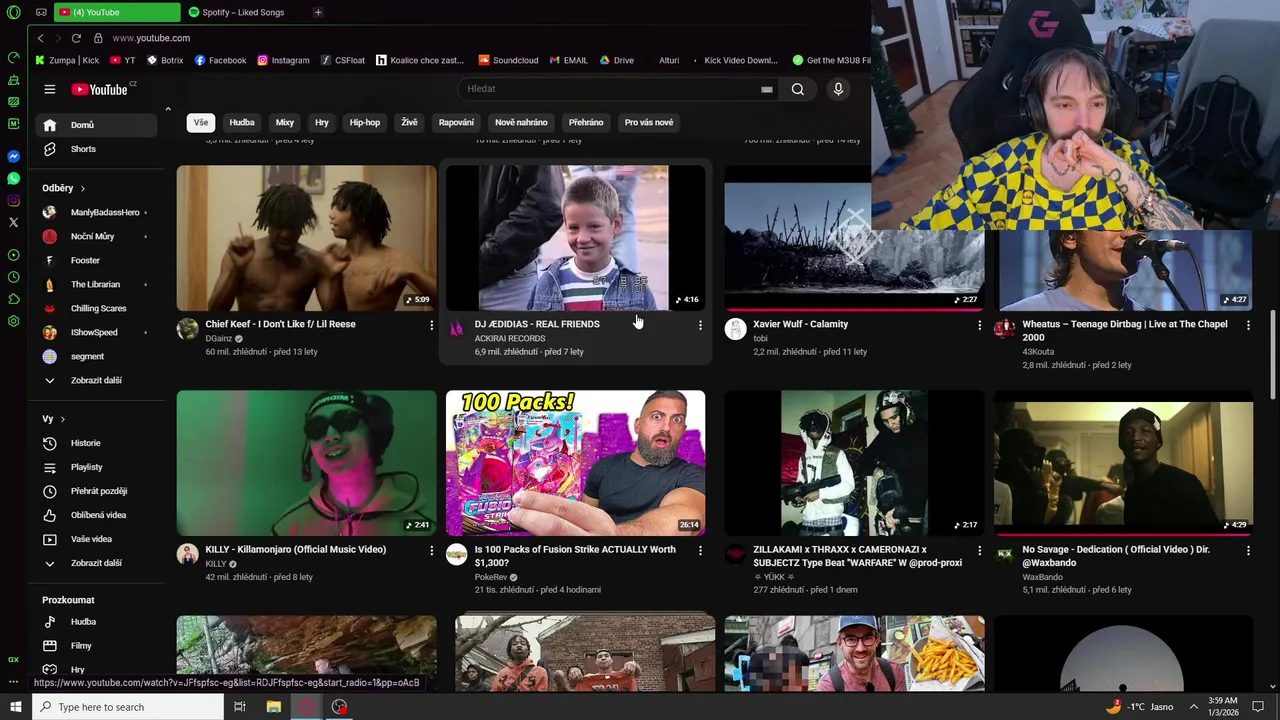Open a new browser tab with plus
Image resolution: width=1280 pixels, height=720 pixels.
[318, 12]
